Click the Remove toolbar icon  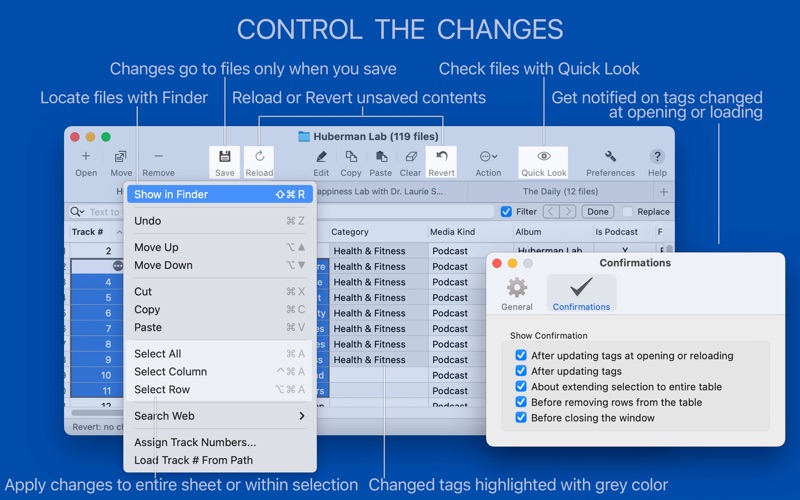pos(158,156)
